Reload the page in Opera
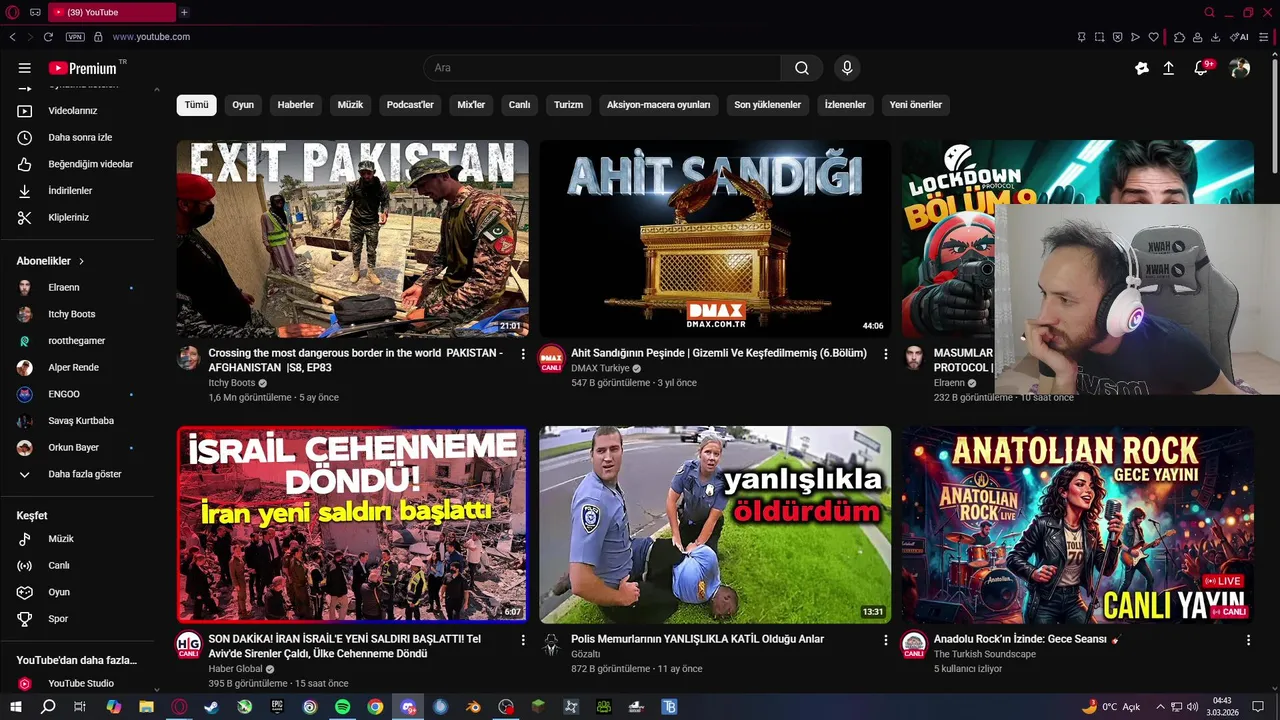 click(x=48, y=37)
